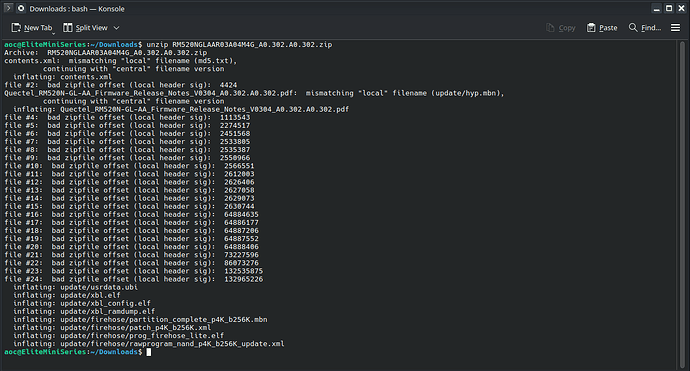
Task: Click the 'file #24' error line
Action: [134, 279]
